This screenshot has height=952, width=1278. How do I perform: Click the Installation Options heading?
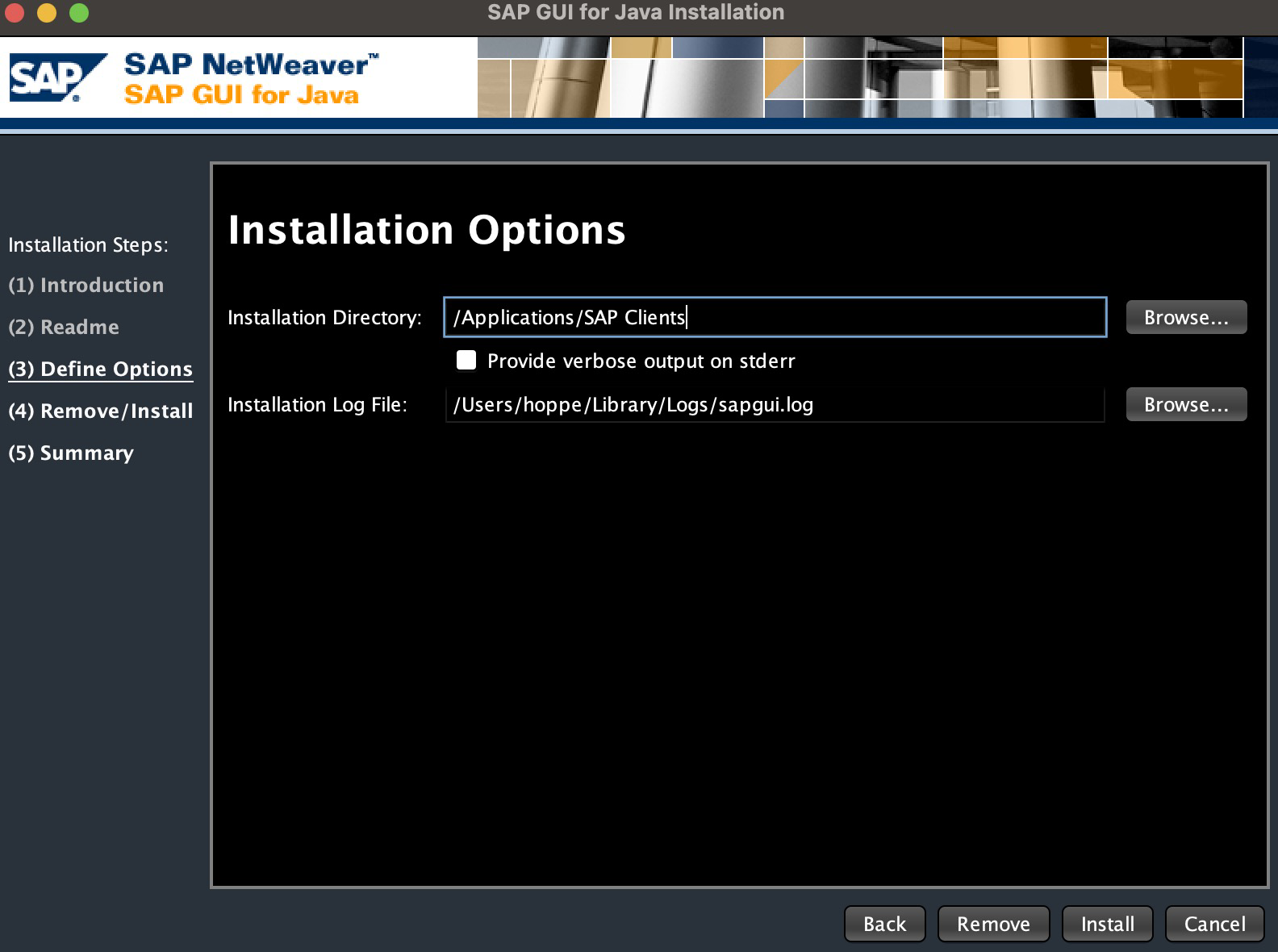(427, 230)
